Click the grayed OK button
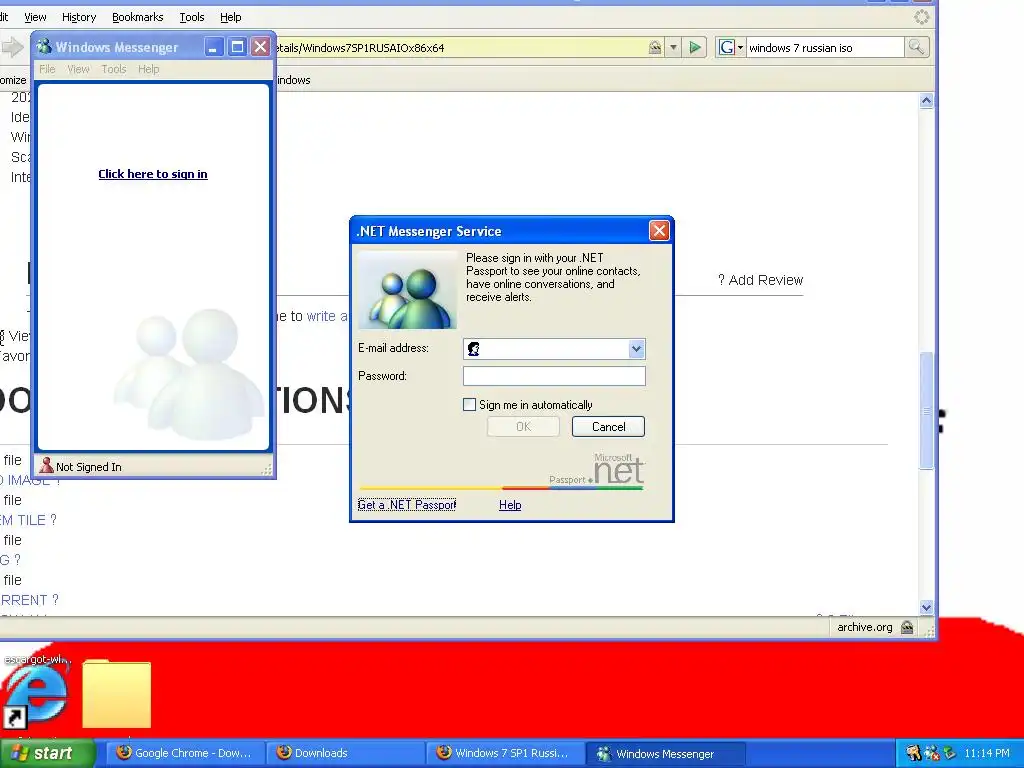The image size is (1024, 768). click(523, 426)
